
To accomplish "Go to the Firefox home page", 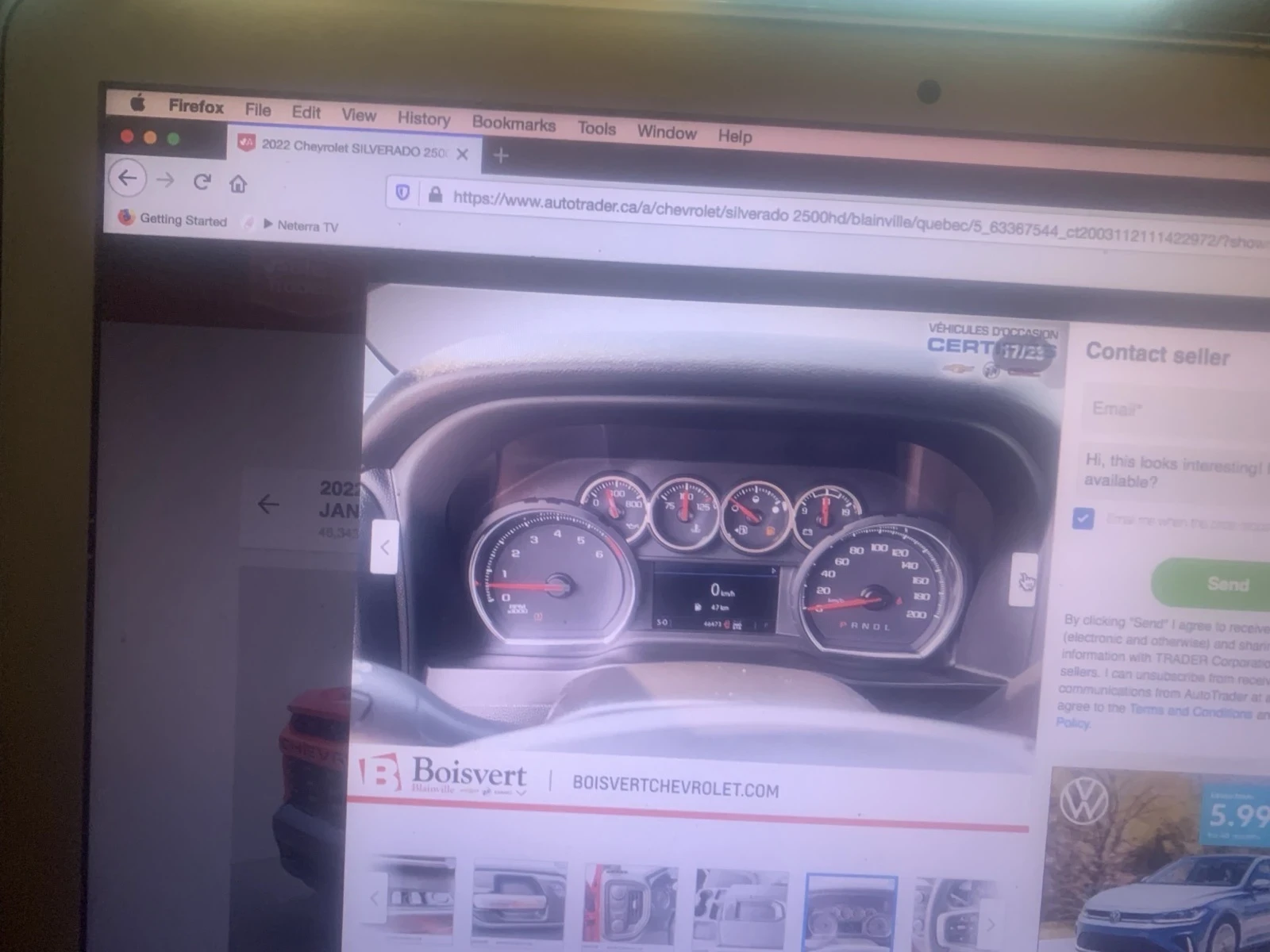I will (x=238, y=185).
